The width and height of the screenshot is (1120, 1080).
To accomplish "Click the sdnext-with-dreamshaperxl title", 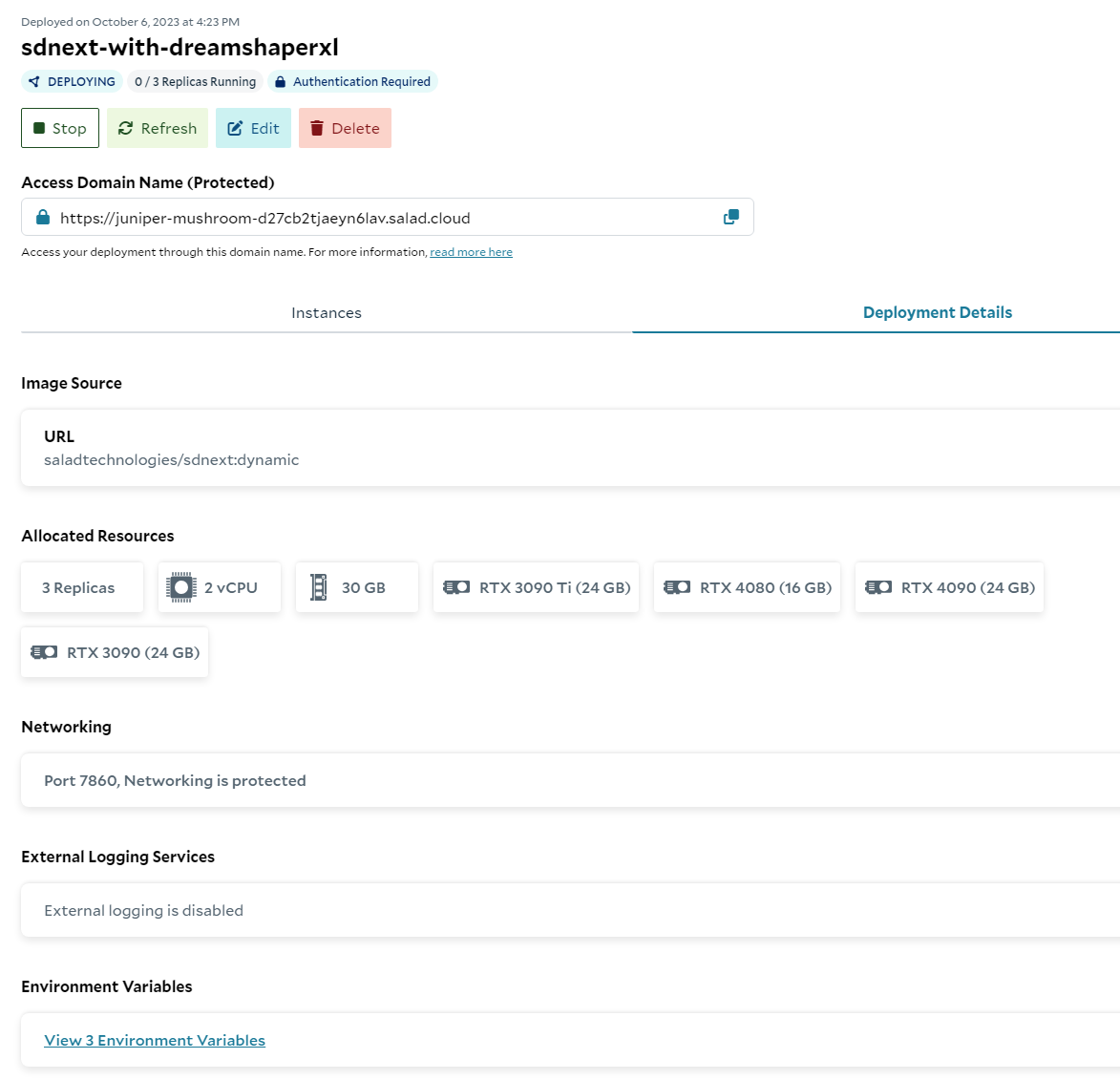I will pos(180,47).
